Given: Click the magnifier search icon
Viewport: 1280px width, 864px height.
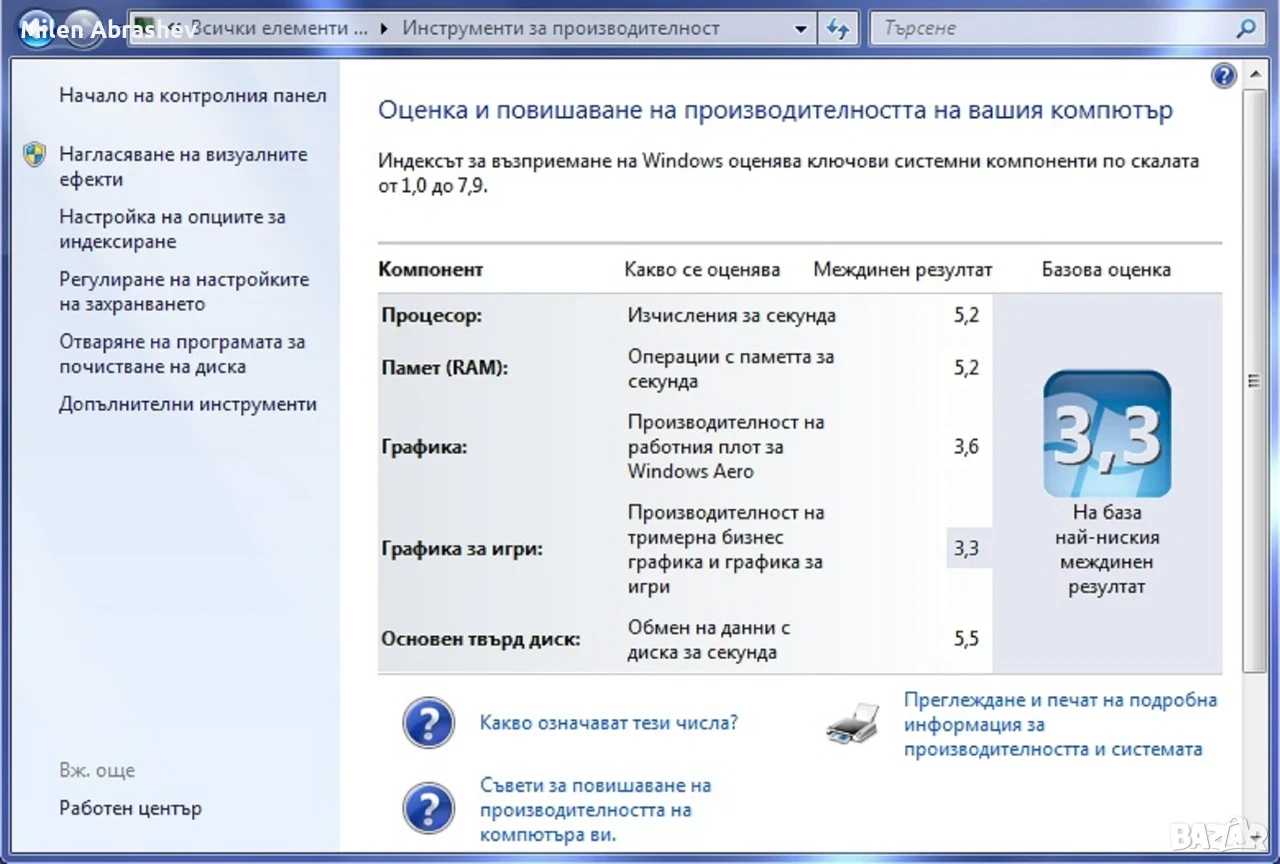Looking at the screenshot, I should click(x=1246, y=29).
